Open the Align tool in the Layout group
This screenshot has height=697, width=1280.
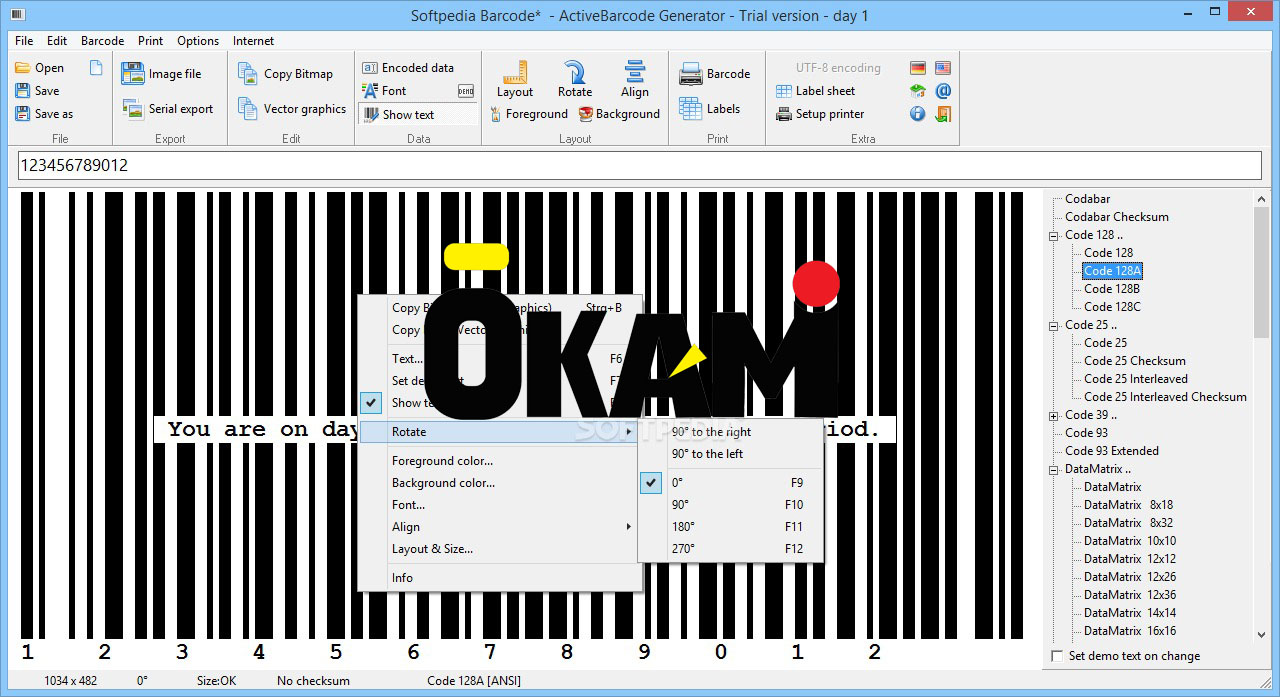click(635, 81)
